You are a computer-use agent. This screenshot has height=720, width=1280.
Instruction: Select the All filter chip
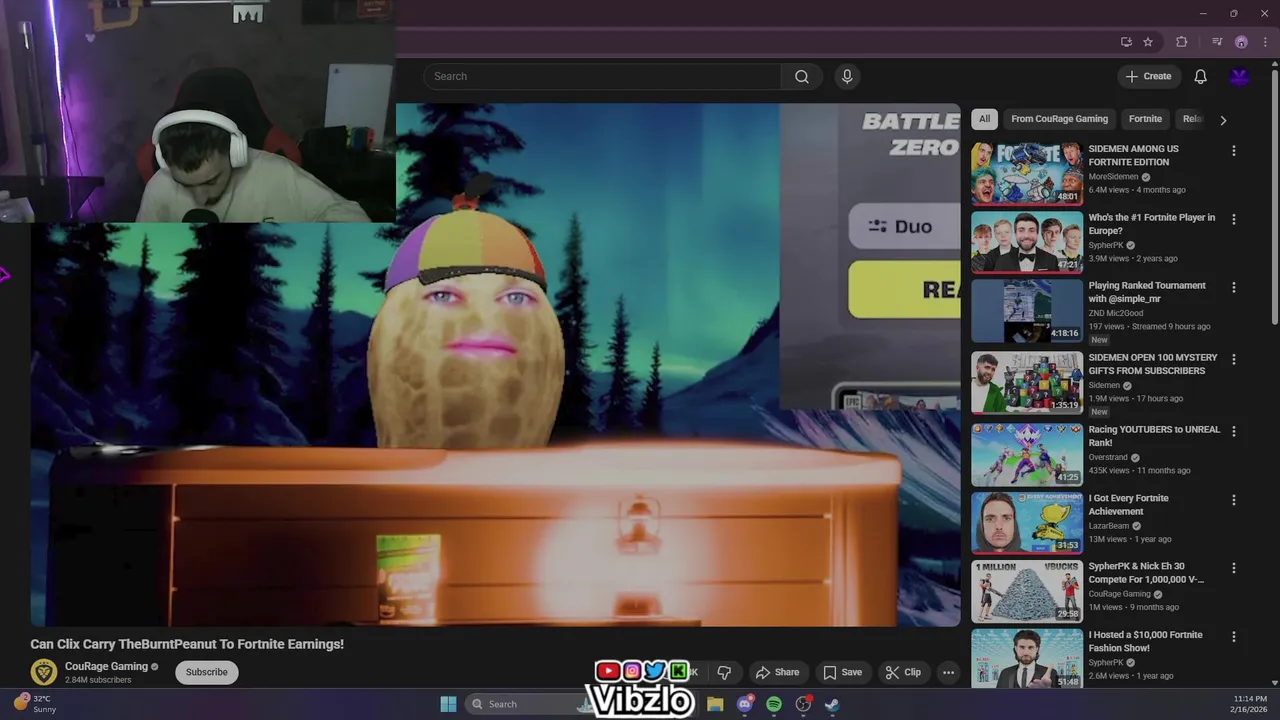(x=984, y=119)
